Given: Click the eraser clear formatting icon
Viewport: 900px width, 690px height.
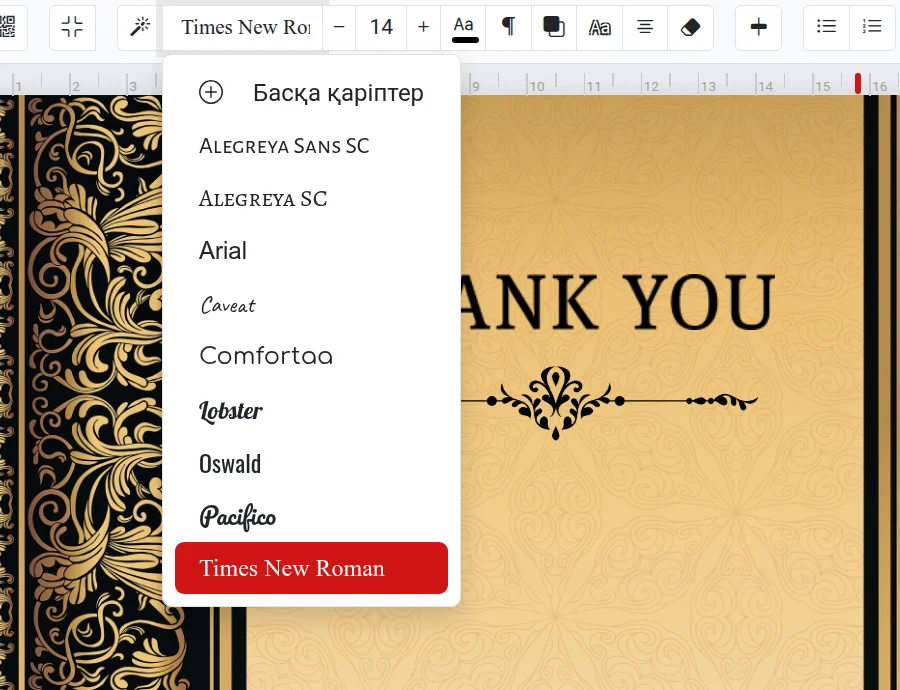Looking at the screenshot, I should pyautogui.click(x=690, y=27).
